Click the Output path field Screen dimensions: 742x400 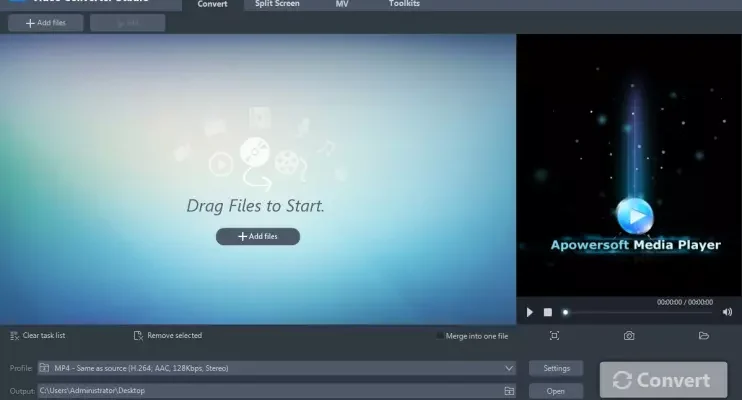271,391
